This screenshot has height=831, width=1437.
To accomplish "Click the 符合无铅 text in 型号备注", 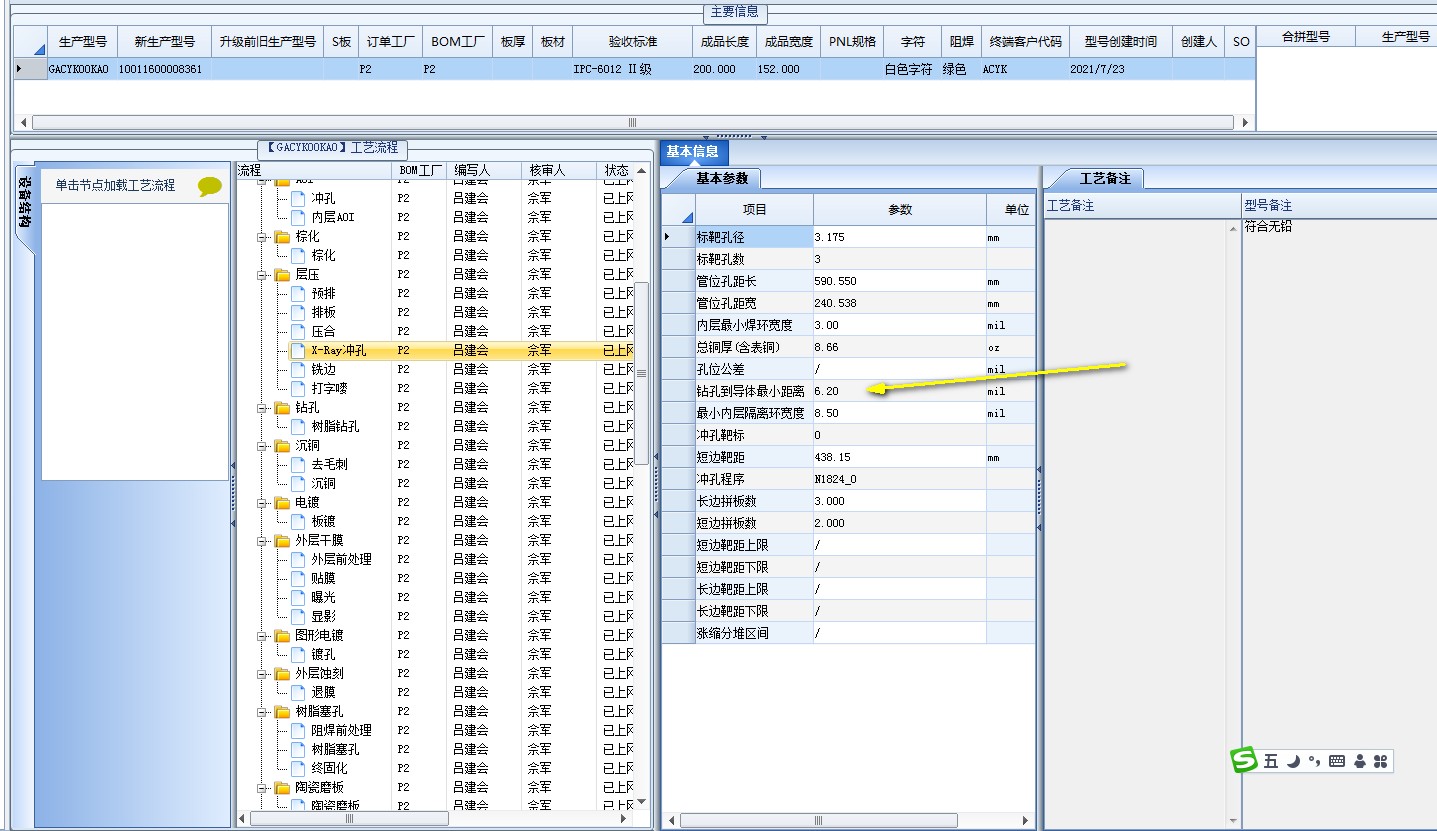I will (x=1268, y=227).
